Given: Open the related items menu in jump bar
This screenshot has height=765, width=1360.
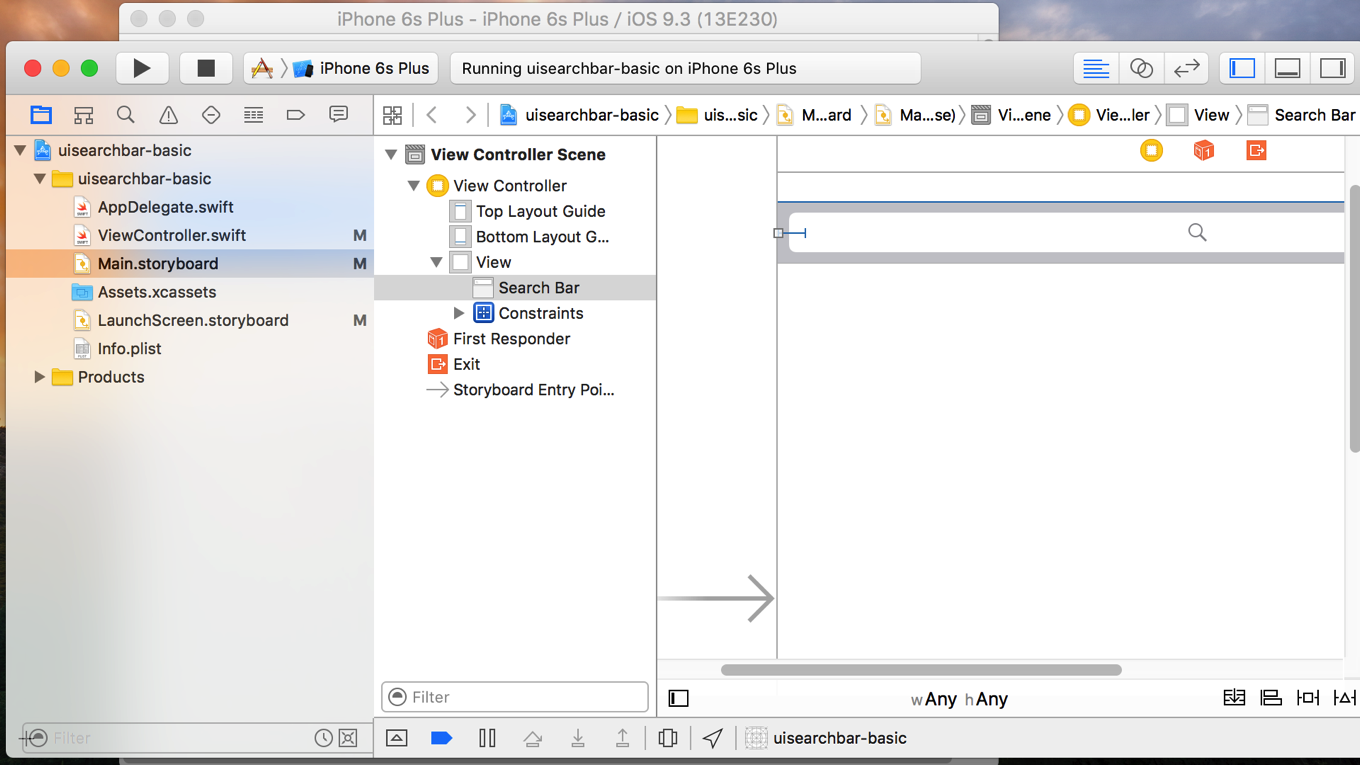Looking at the screenshot, I should 392,115.
